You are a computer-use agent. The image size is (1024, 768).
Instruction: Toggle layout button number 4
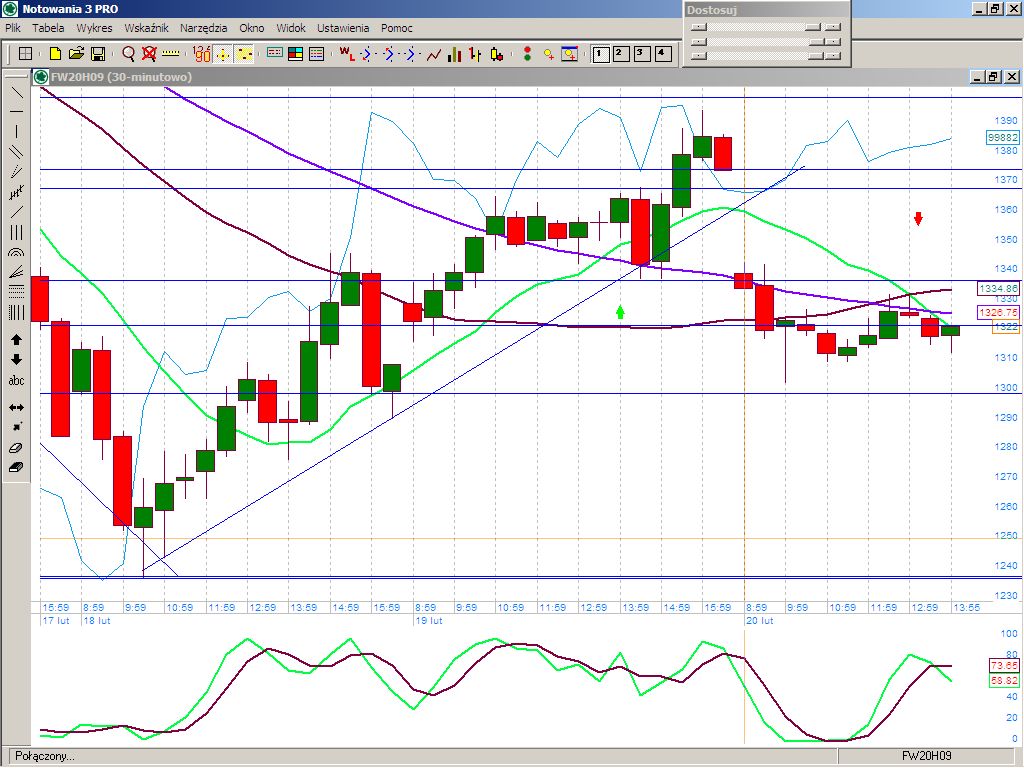coord(661,54)
